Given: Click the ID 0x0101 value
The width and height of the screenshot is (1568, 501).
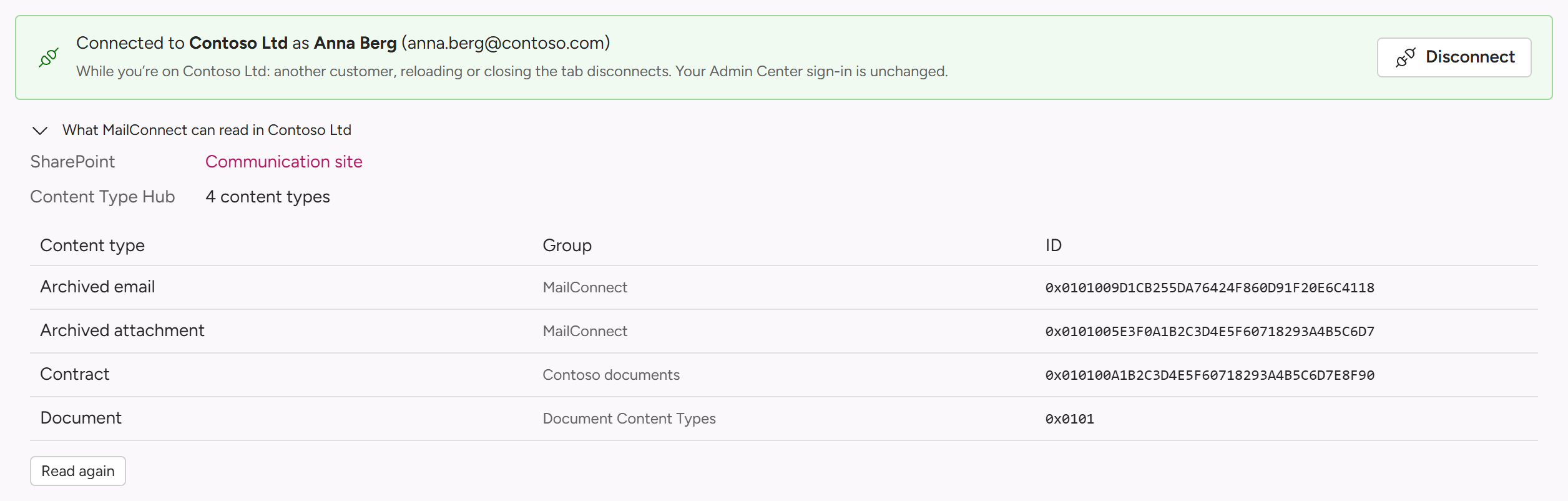Looking at the screenshot, I should coord(1070,419).
